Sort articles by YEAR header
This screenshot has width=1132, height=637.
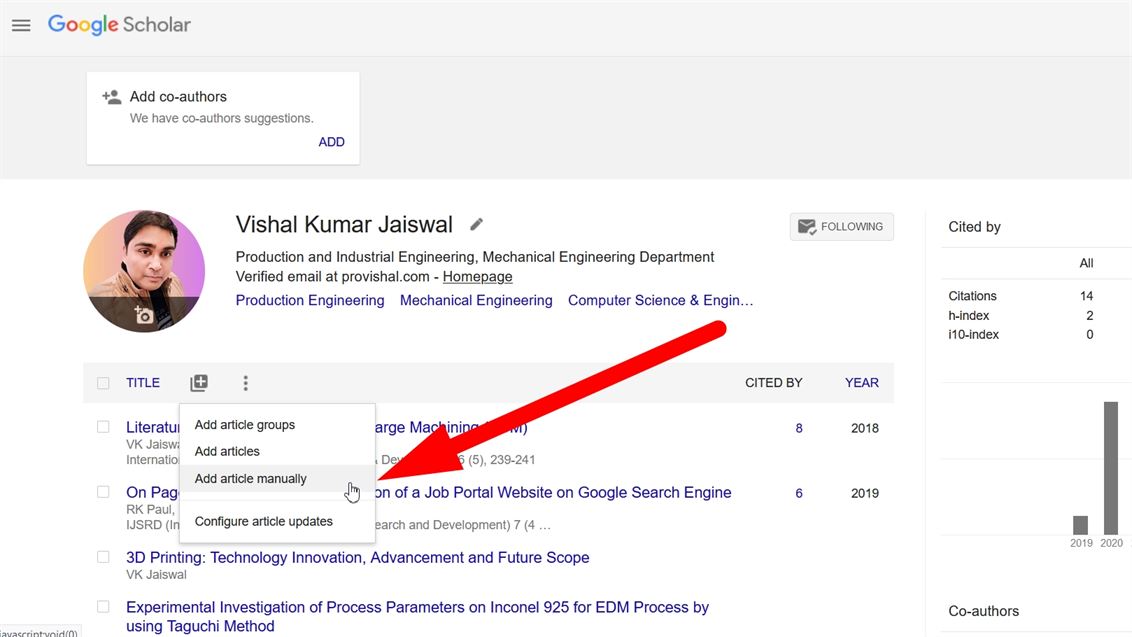click(x=861, y=383)
